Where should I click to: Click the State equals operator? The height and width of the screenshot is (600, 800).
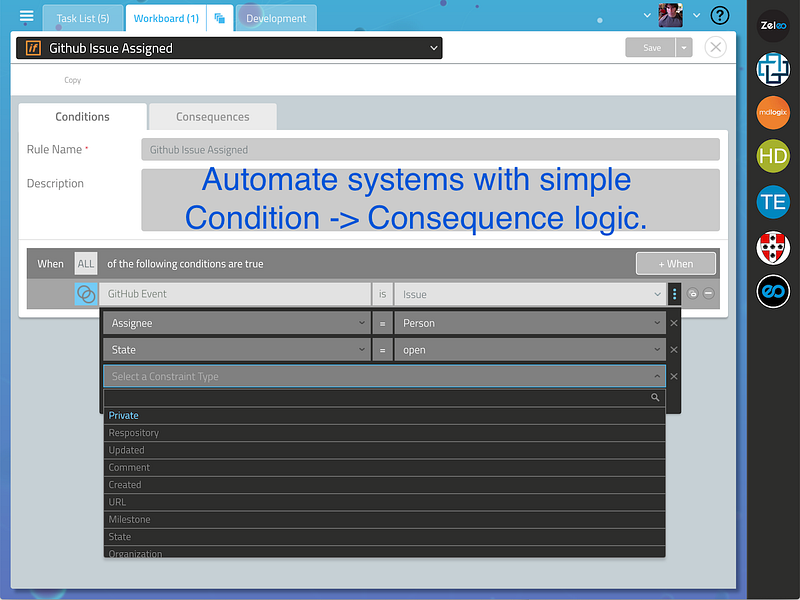(x=382, y=349)
